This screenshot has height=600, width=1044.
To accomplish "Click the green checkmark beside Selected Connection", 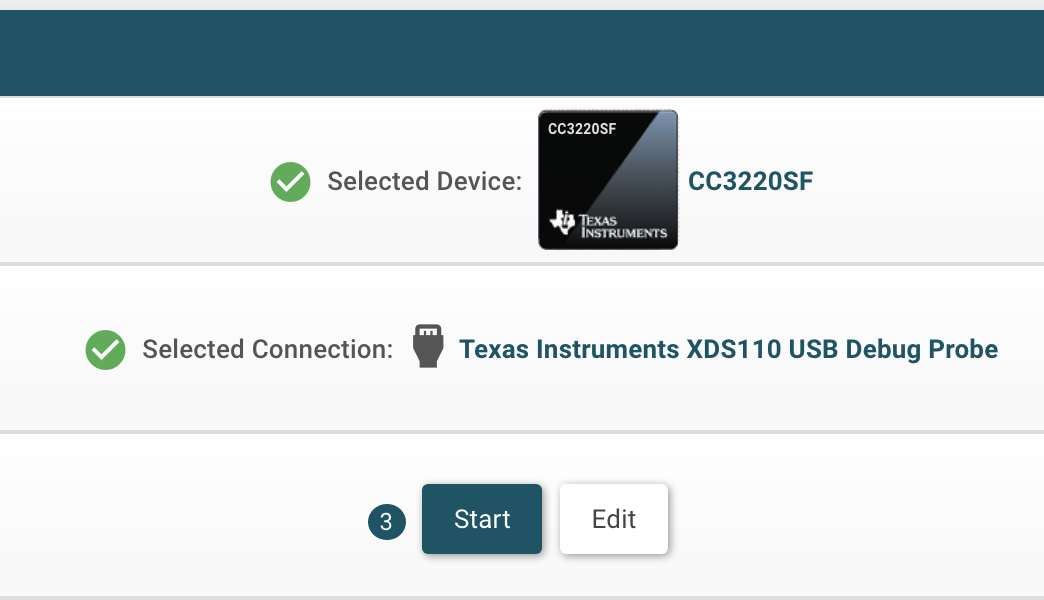I will coord(105,350).
